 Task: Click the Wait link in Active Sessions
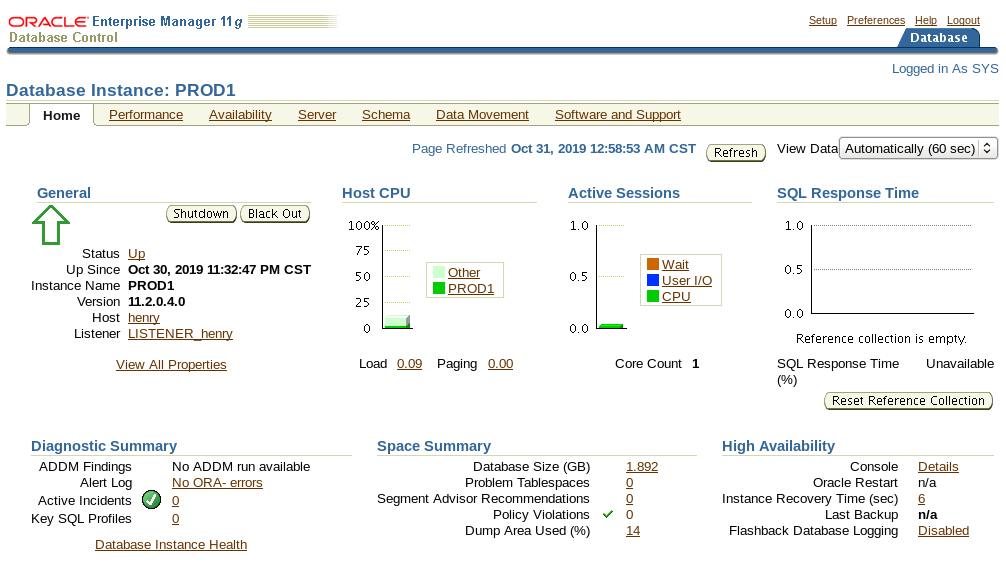click(675, 264)
